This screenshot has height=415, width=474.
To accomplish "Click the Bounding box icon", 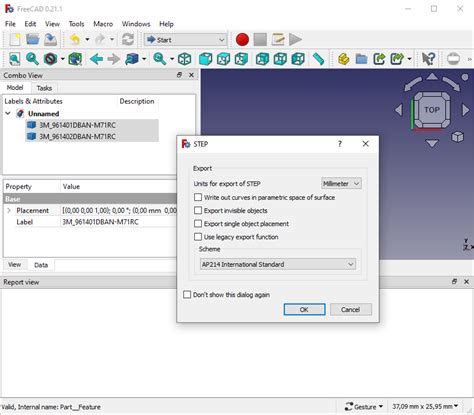I will (x=75, y=59).
